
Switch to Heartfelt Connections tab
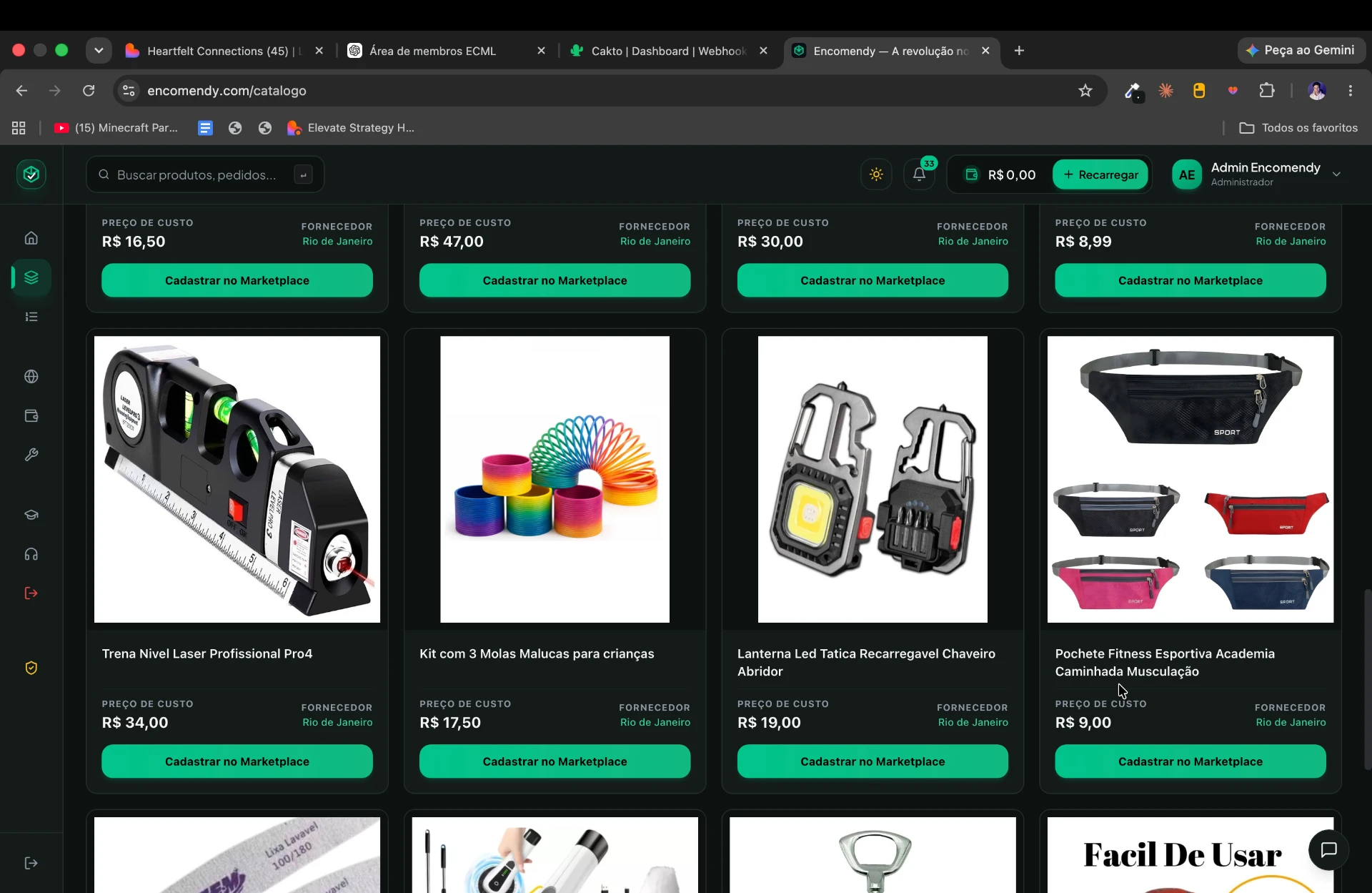224,51
